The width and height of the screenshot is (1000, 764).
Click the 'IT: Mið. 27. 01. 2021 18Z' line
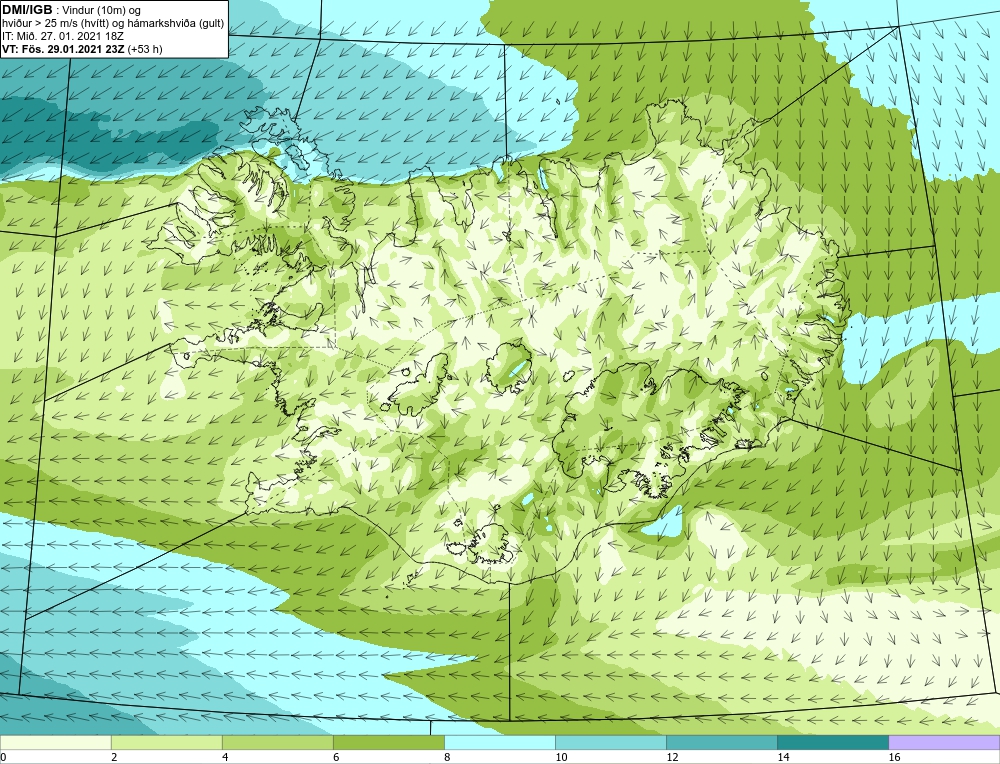tap(63, 36)
